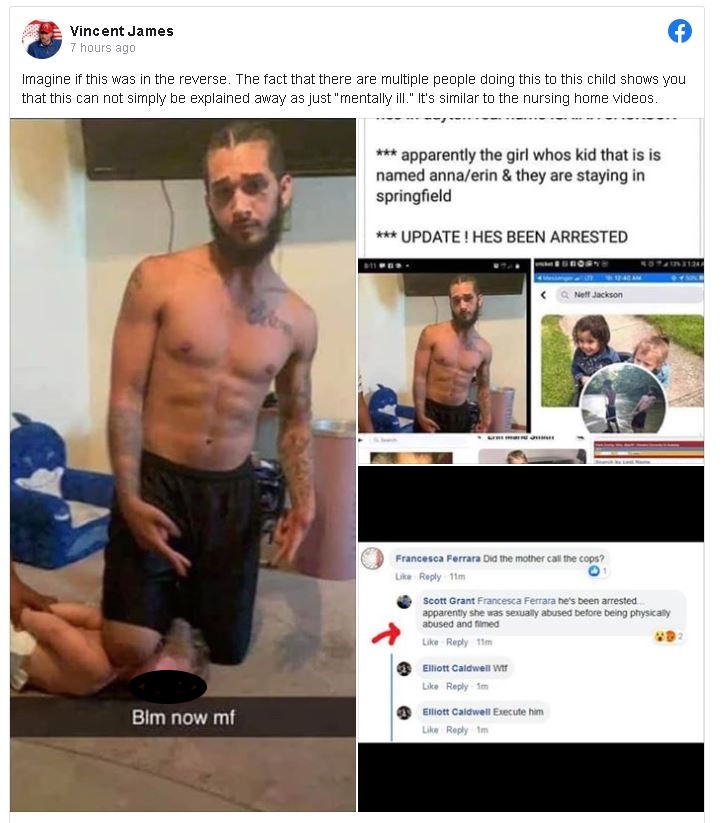Open the large left photo attachment
Screen dimensions: 727x823
point(183,465)
